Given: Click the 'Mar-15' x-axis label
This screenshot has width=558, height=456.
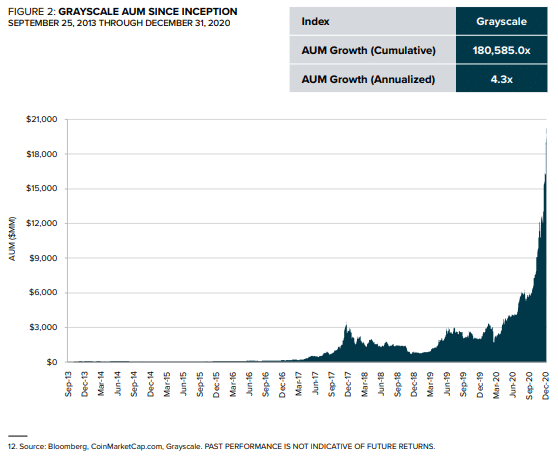Looking at the screenshot, I should [167, 384].
